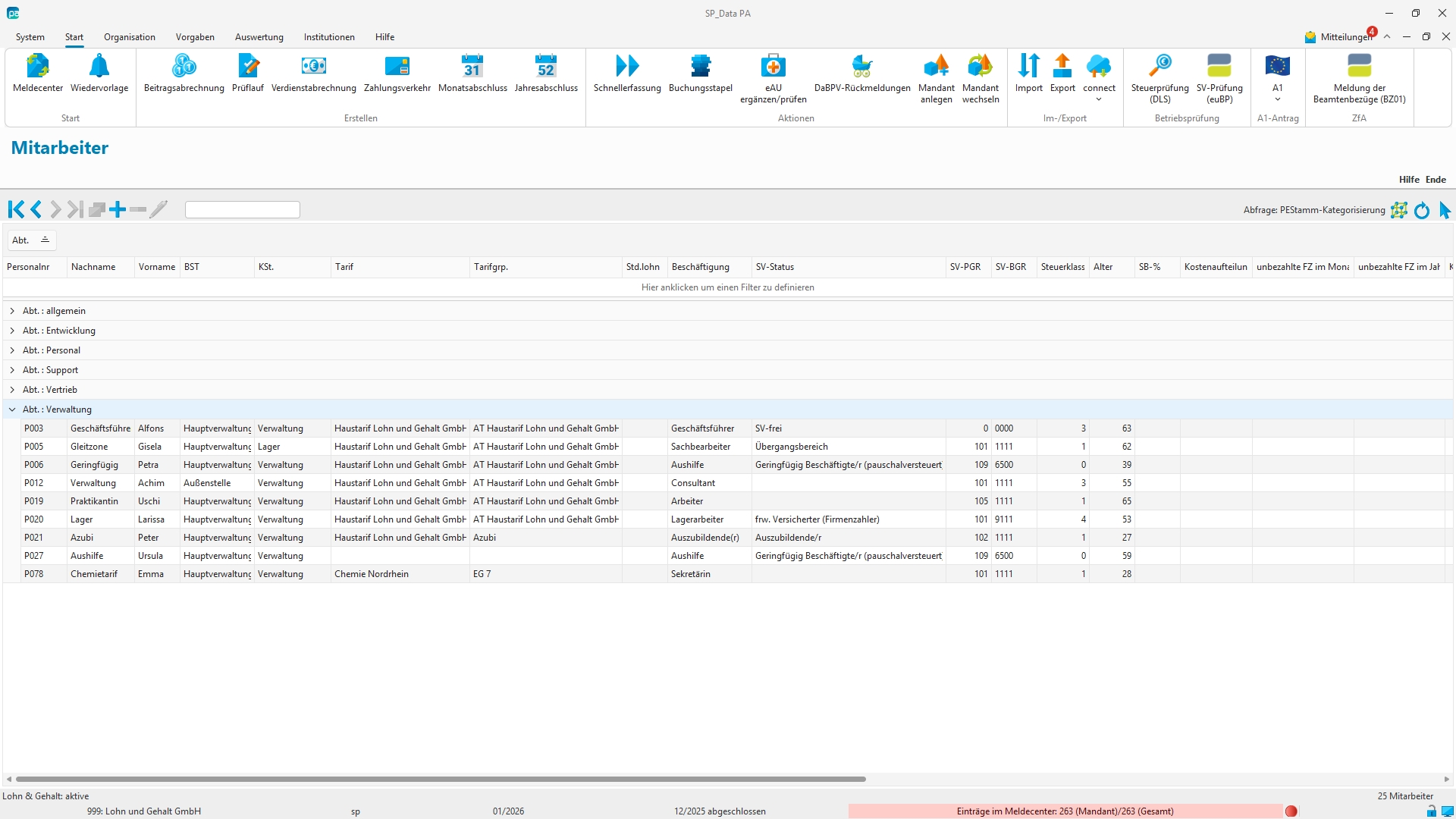Screen dimensions: 1456x819
Task: Expand the Abt. : Entwicklung group
Action: (x=12, y=331)
